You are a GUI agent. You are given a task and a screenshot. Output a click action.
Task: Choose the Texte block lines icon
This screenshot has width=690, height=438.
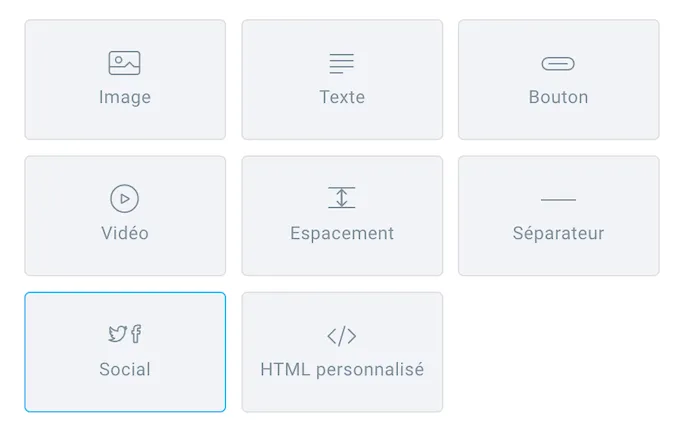click(x=341, y=63)
